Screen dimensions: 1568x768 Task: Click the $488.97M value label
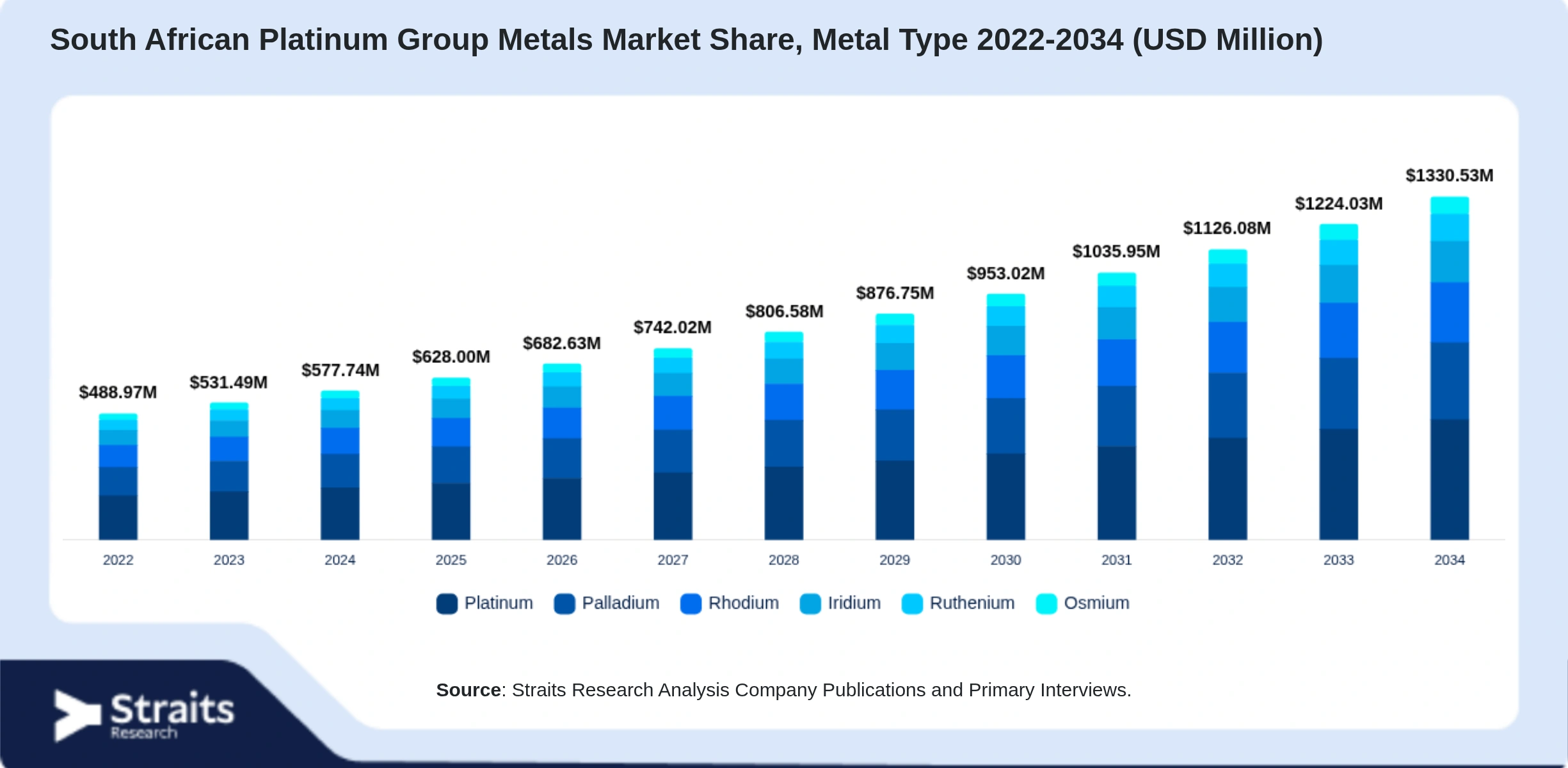tap(118, 392)
